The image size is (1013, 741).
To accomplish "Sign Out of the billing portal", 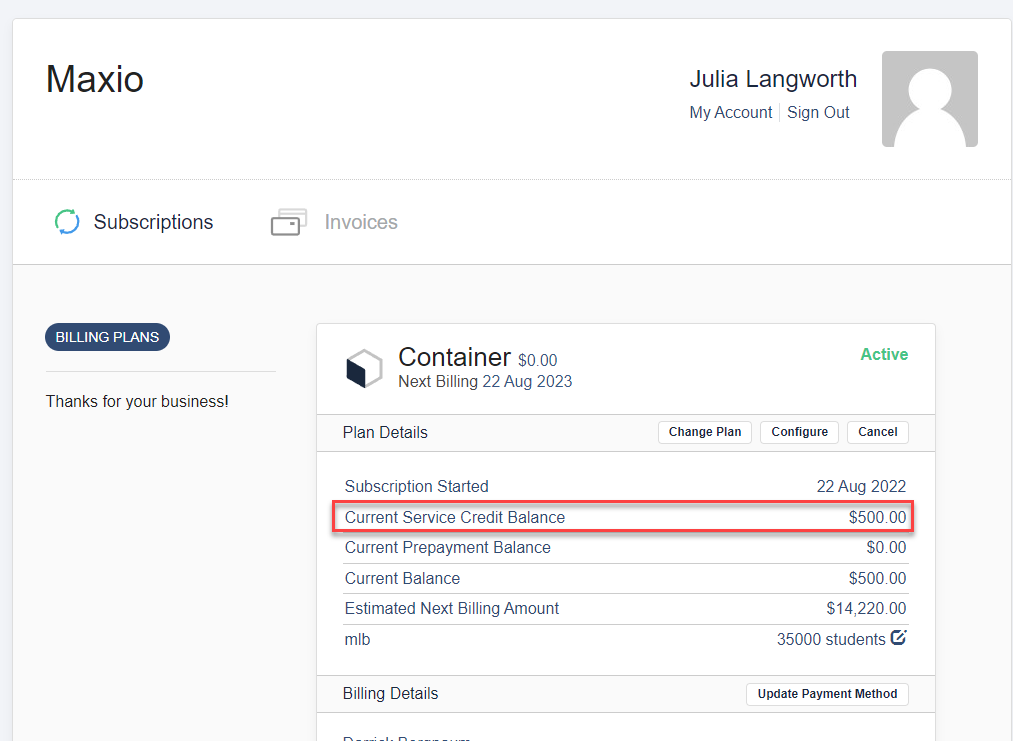I will coord(818,113).
